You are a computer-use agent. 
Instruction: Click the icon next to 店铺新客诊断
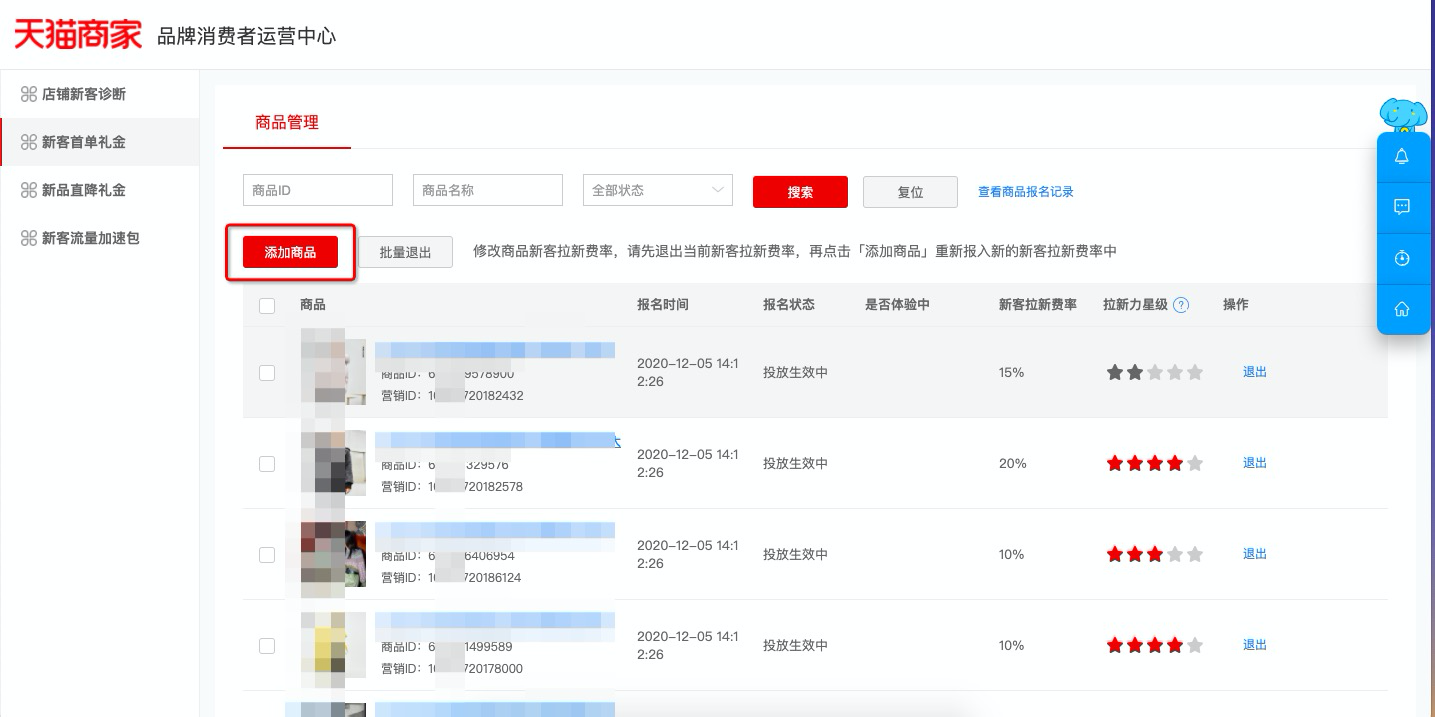[29, 94]
